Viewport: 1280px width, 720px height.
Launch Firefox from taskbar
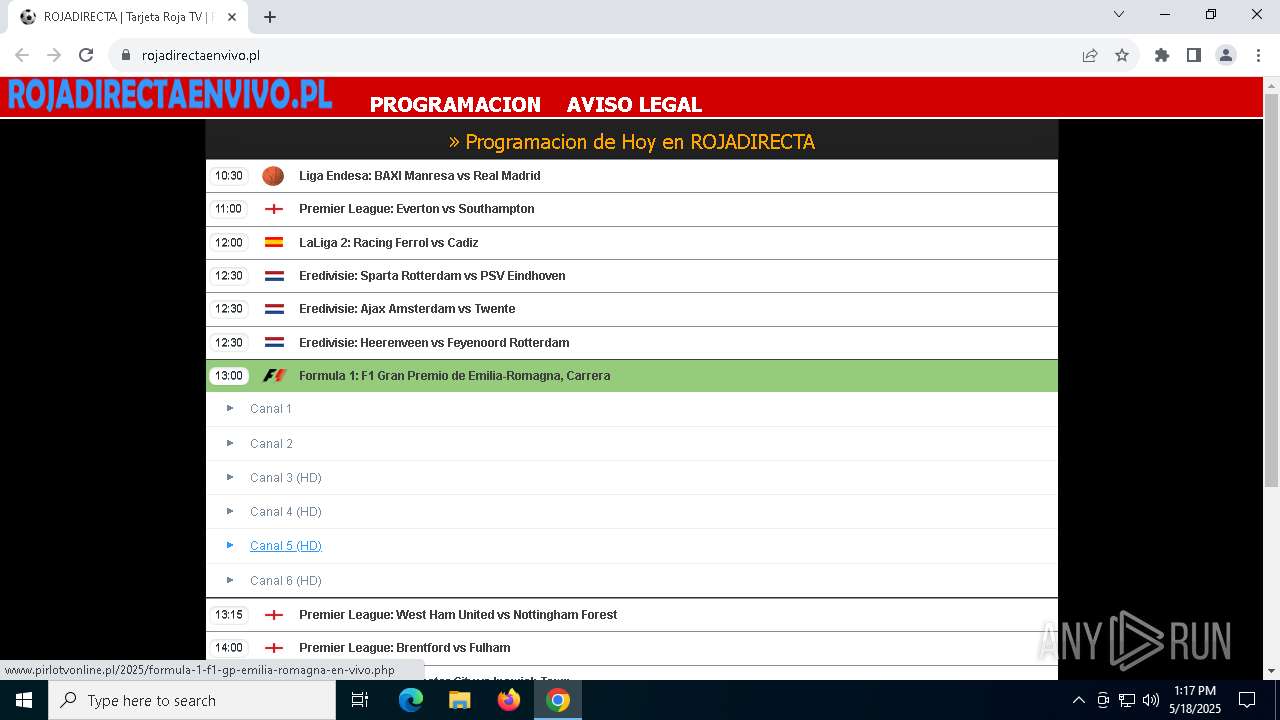509,700
